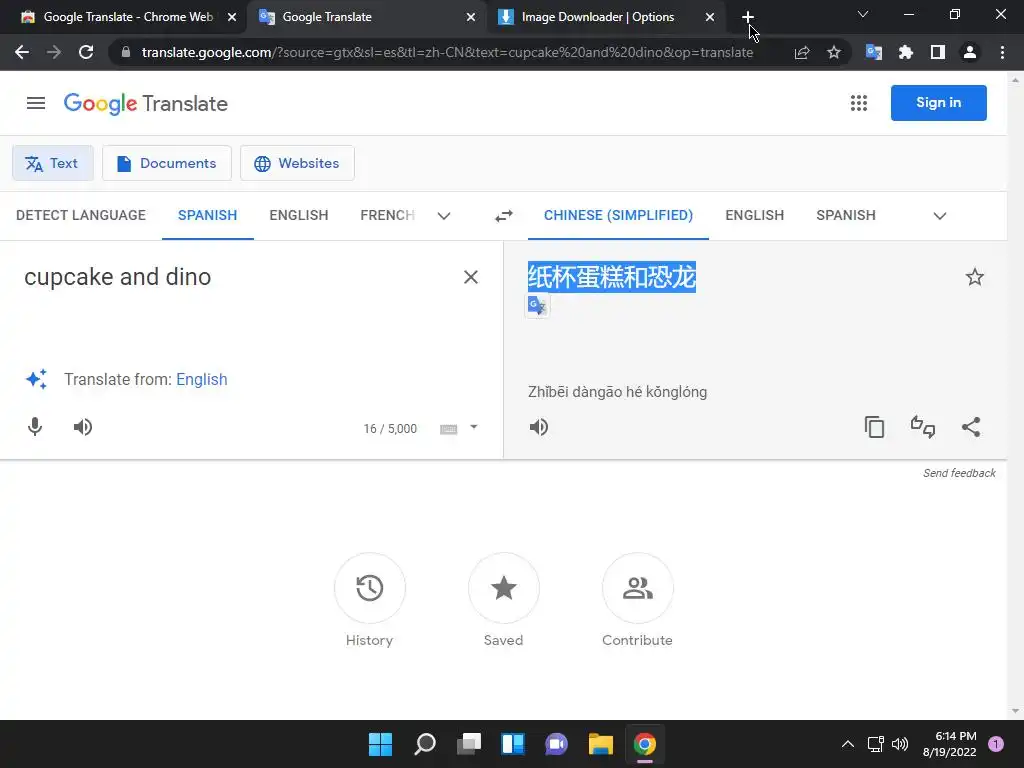Open volume control in tray
1024x768 pixels.
900,744
